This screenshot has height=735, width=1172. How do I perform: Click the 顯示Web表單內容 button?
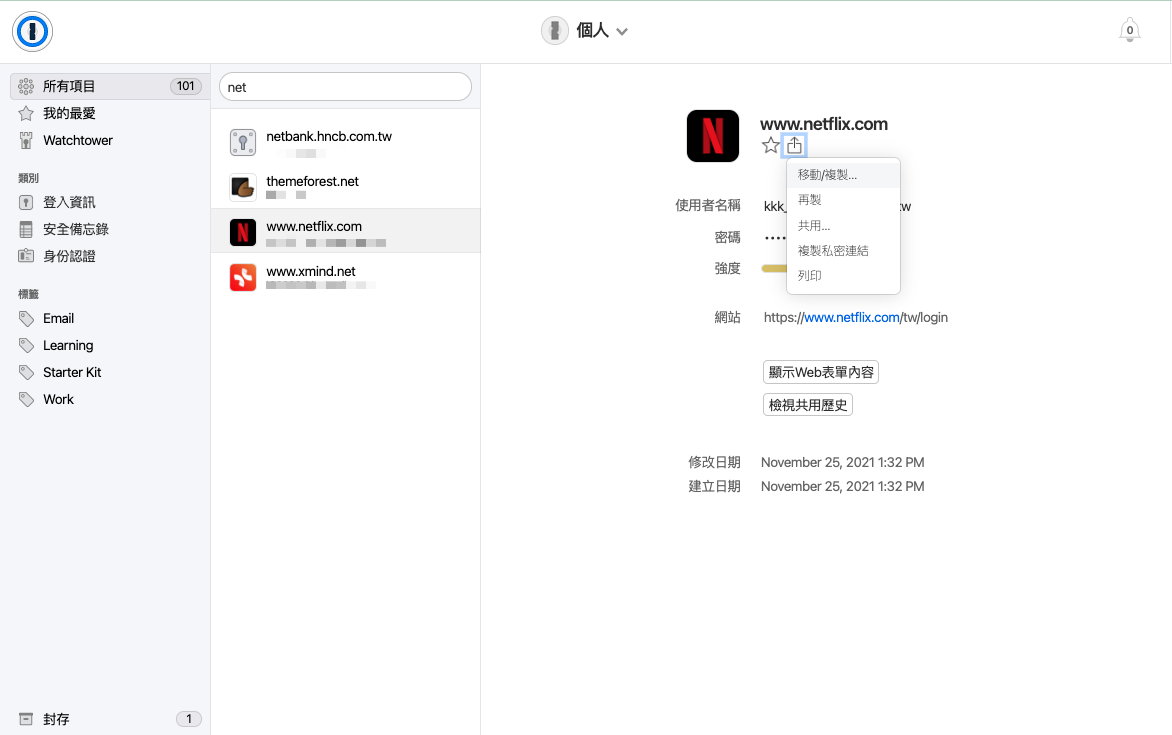[x=821, y=372]
